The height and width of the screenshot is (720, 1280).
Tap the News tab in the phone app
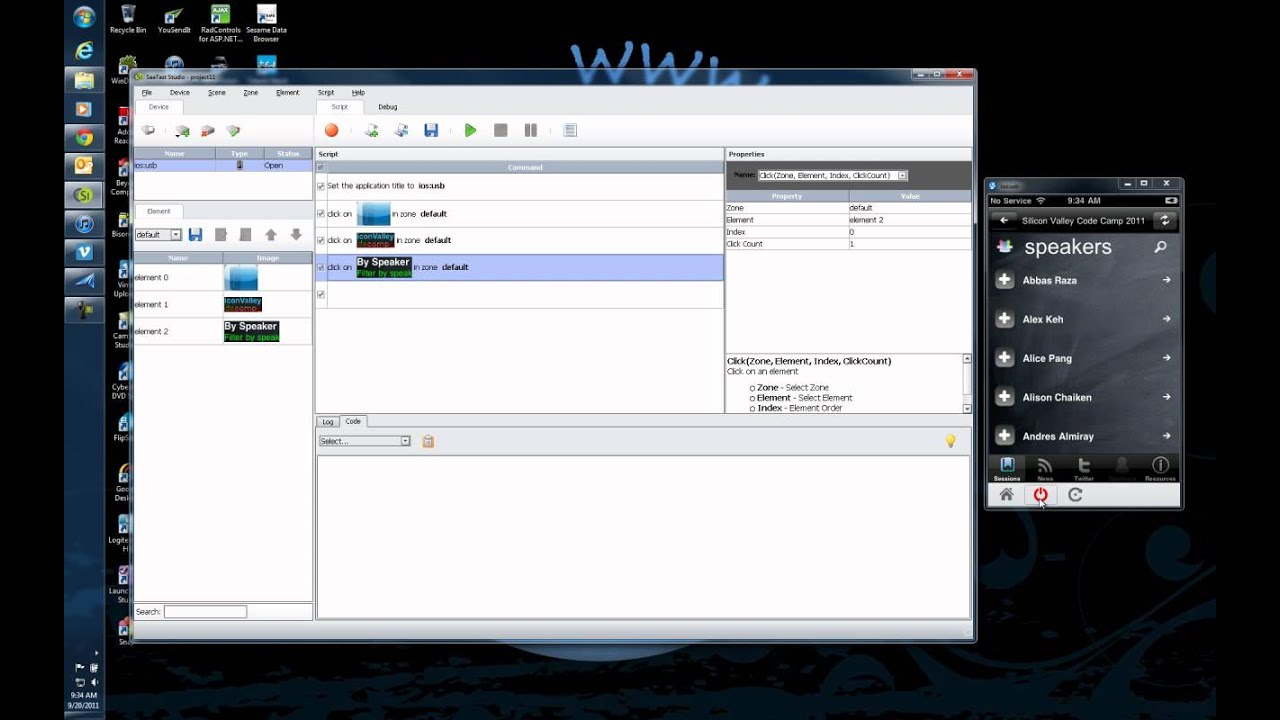1045,469
